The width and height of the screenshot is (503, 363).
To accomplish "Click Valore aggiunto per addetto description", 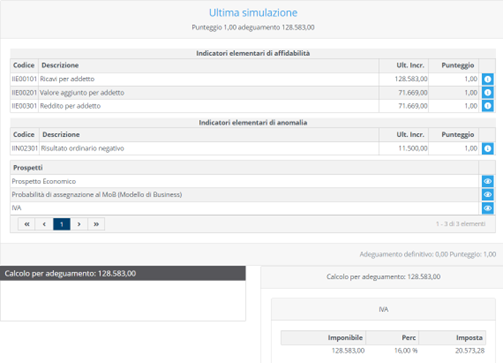I will click(x=82, y=92).
